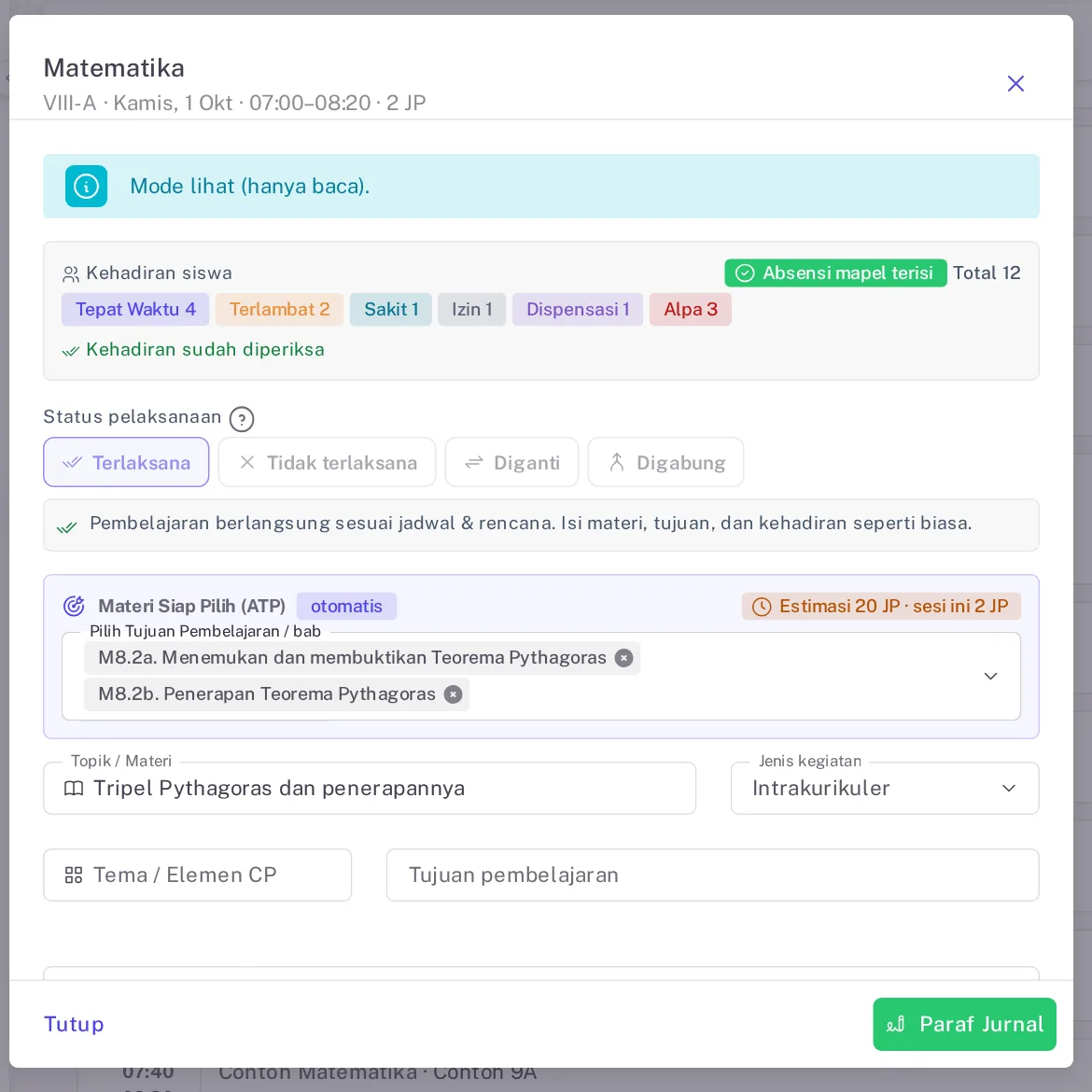Viewport: 1092px width, 1092px height.
Task: Remove the M8.2b Penerapan Teorema chip
Action: click(x=454, y=694)
